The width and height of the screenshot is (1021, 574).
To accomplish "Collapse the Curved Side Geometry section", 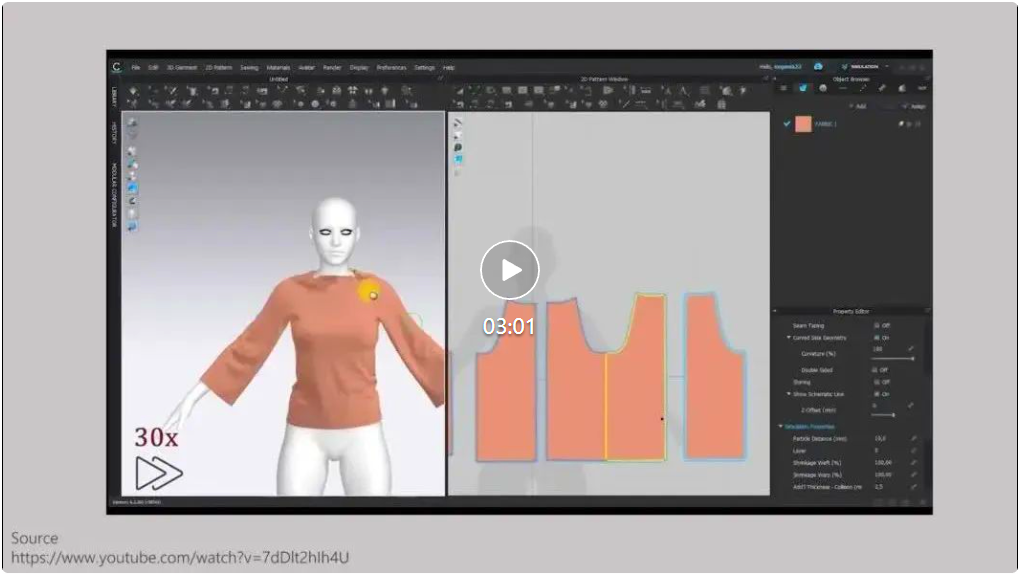I will coord(789,338).
